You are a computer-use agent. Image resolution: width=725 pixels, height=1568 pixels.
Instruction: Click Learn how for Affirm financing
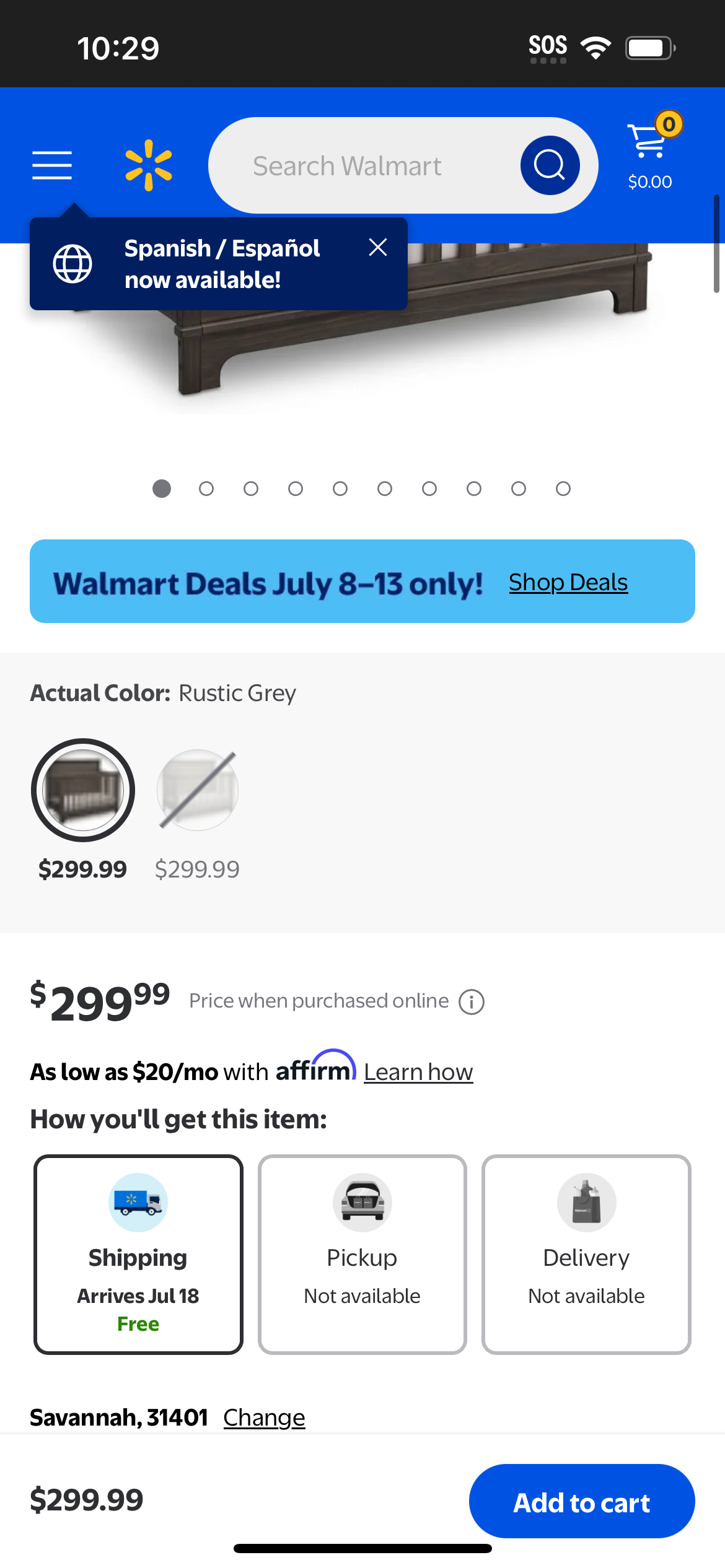pyautogui.click(x=418, y=1072)
